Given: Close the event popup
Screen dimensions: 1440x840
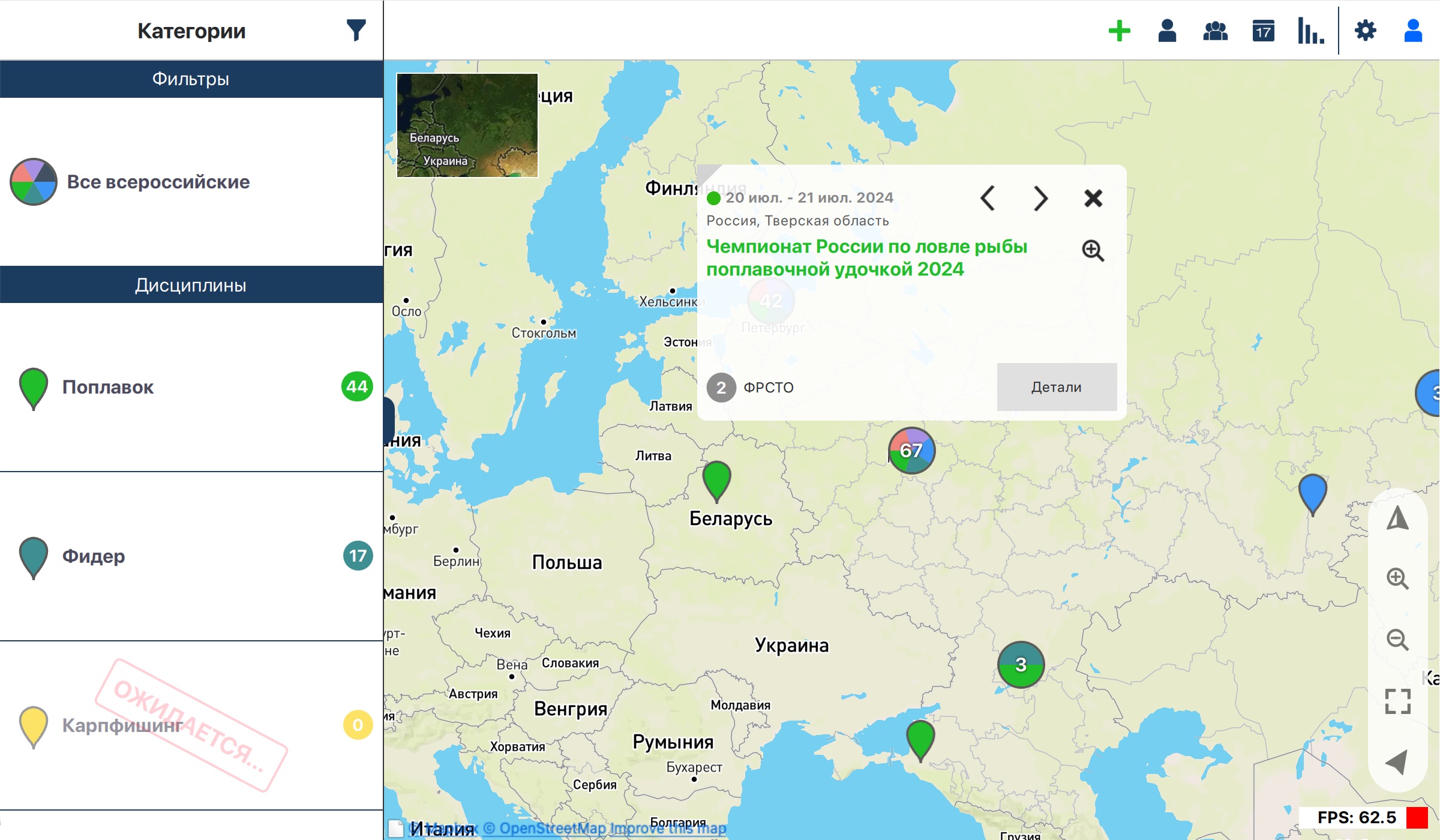Looking at the screenshot, I should 1093,198.
